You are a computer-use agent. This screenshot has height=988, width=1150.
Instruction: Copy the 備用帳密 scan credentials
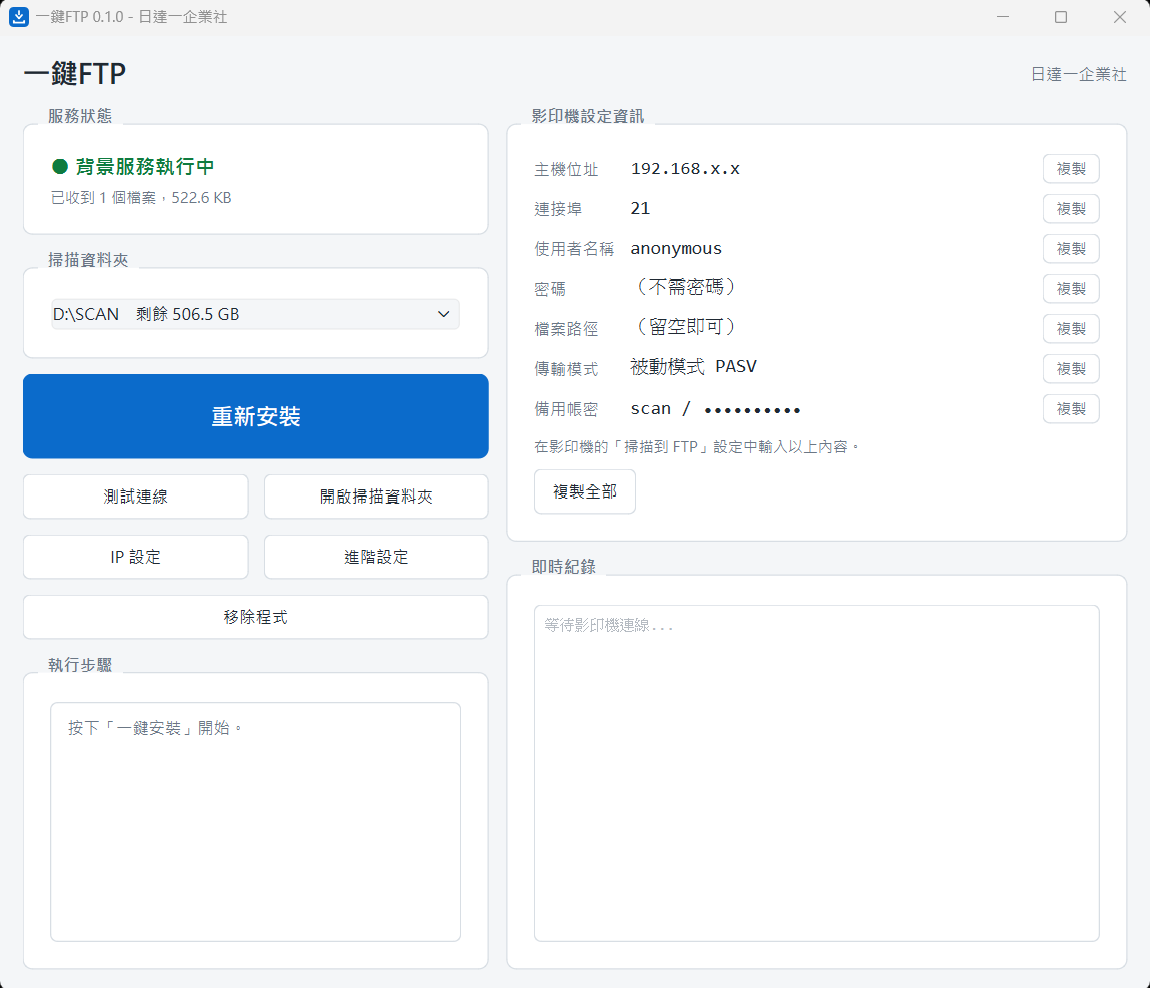(x=1071, y=409)
